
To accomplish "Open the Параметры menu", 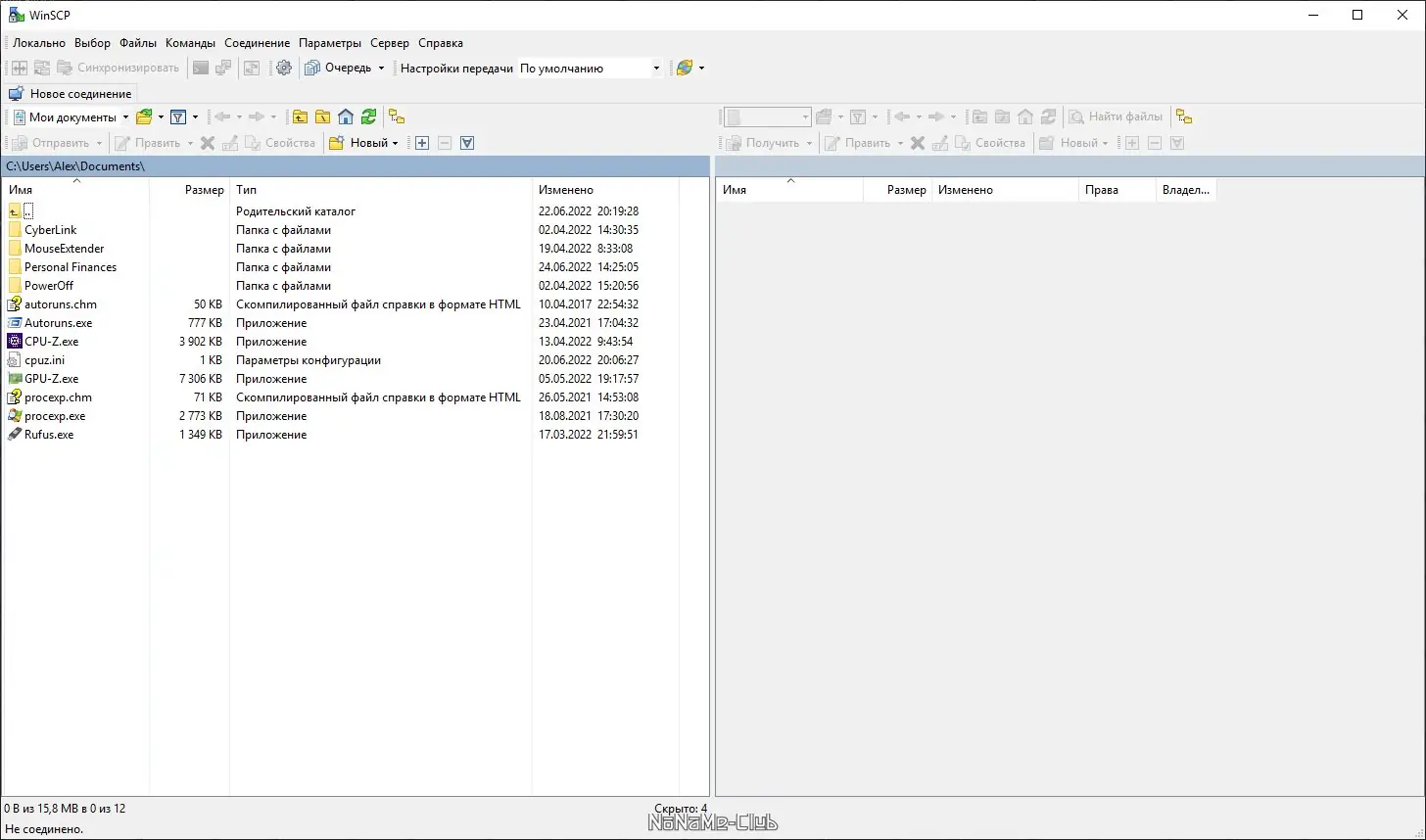I will tap(330, 43).
